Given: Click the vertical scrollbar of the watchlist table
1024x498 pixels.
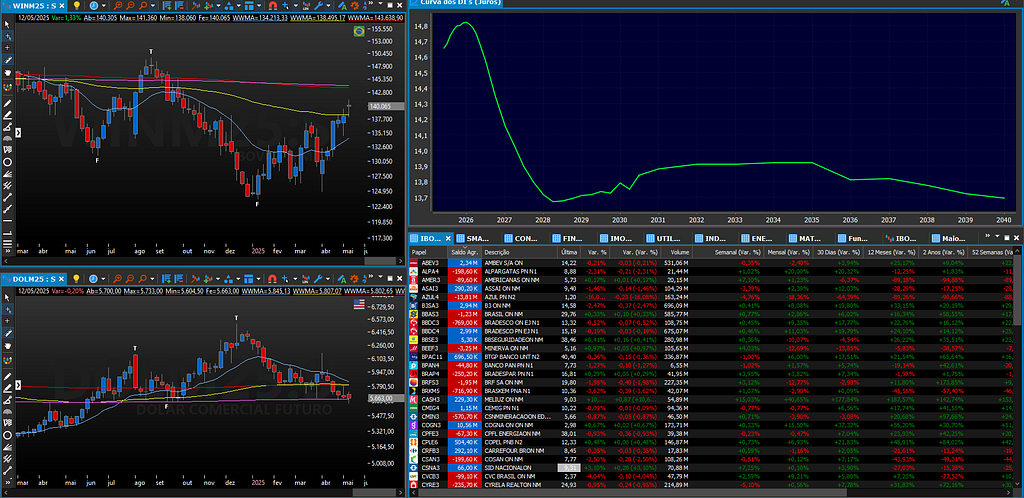Looking at the screenshot, I should [x=1018, y=290].
